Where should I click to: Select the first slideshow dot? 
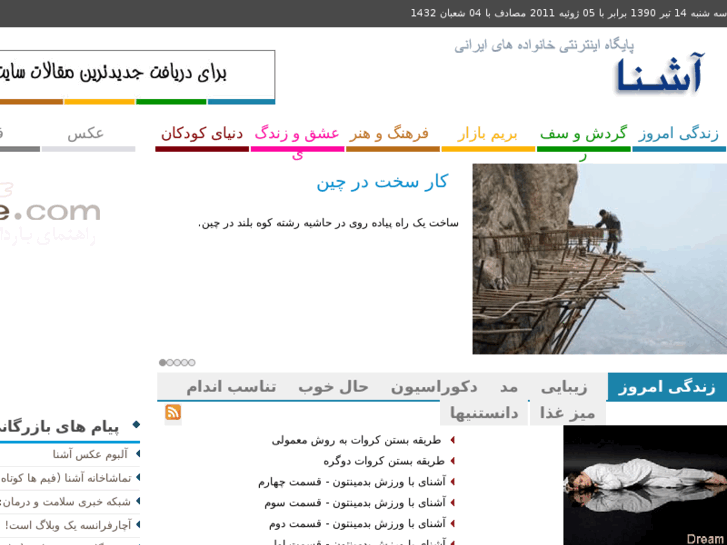[163, 363]
